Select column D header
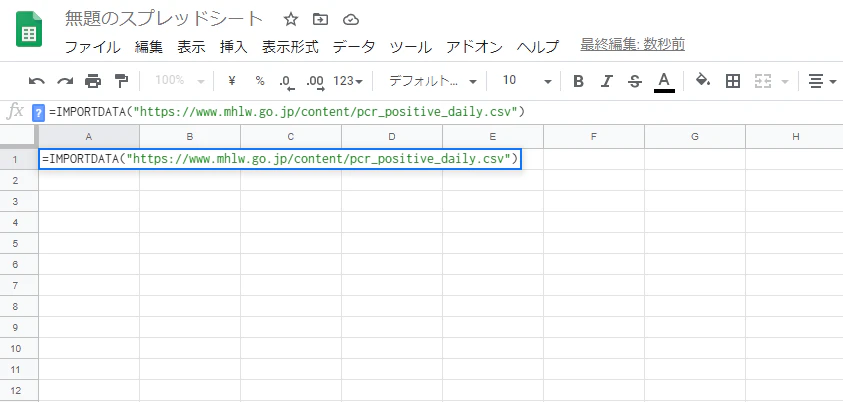 coord(392,137)
